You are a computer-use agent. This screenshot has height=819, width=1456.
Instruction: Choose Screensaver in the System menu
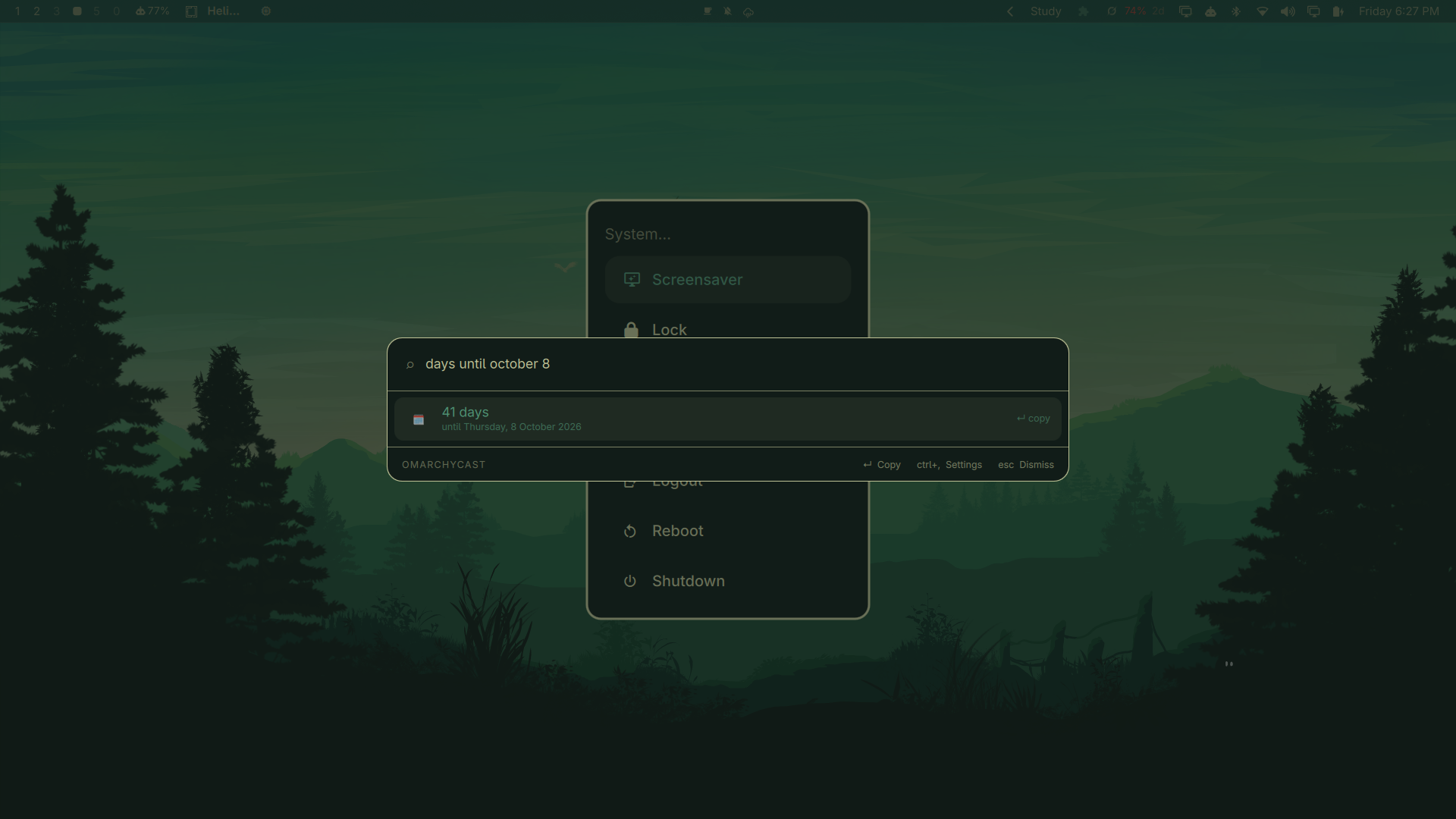728,280
